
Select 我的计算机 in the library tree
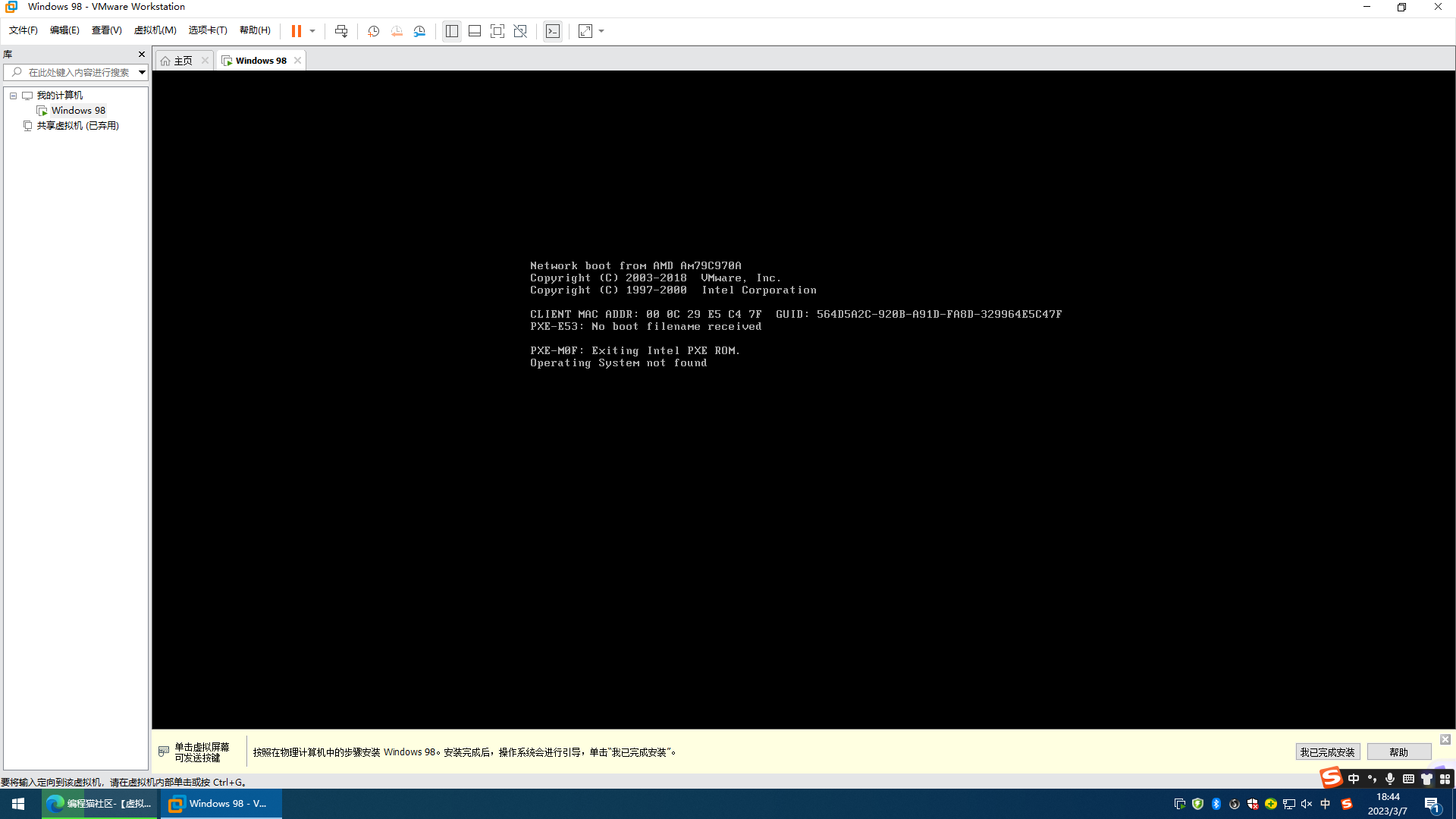click(x=60, y=96)
